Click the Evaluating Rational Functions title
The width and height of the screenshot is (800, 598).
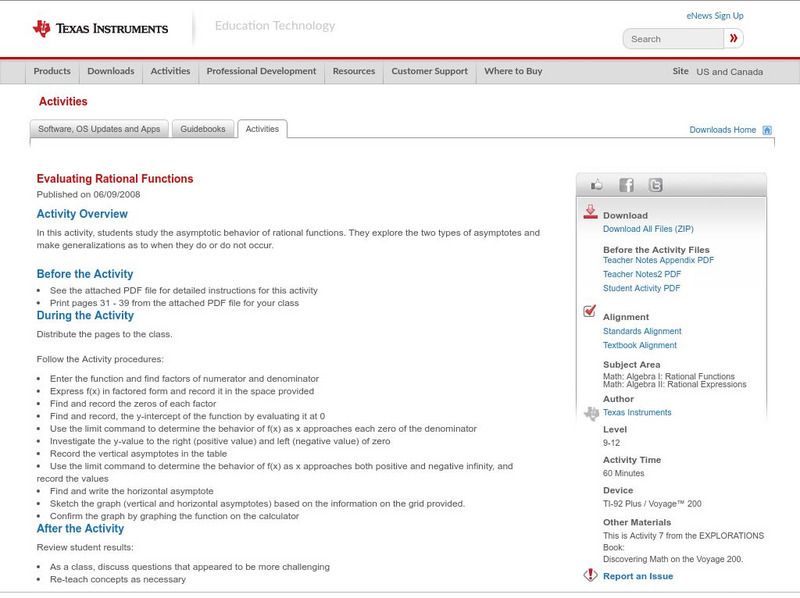115,179
